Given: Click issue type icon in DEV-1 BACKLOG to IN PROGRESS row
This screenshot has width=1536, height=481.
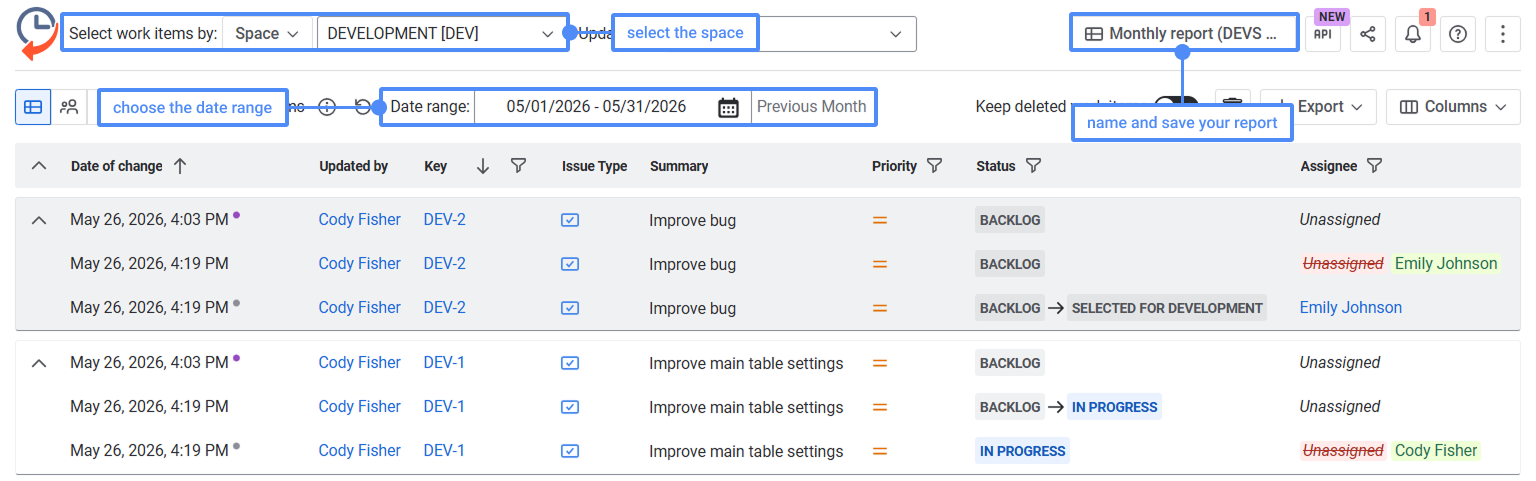Looking at the screenshot, I should tap(570, 407).
